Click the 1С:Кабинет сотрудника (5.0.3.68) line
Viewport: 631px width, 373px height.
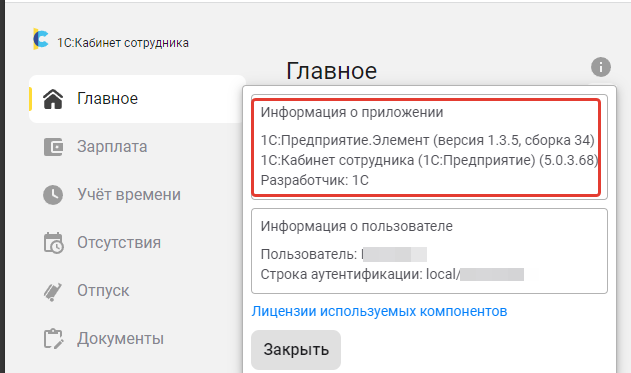click(429, 161)
